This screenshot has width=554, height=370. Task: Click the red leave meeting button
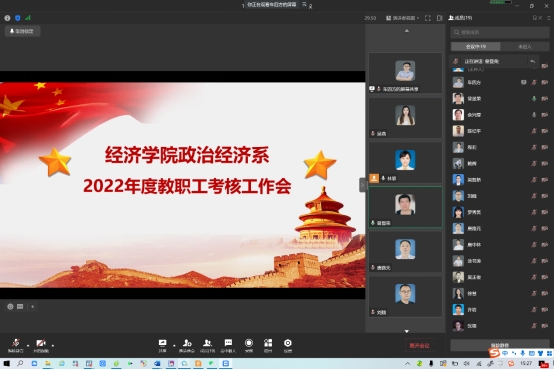tap(419, 345)
